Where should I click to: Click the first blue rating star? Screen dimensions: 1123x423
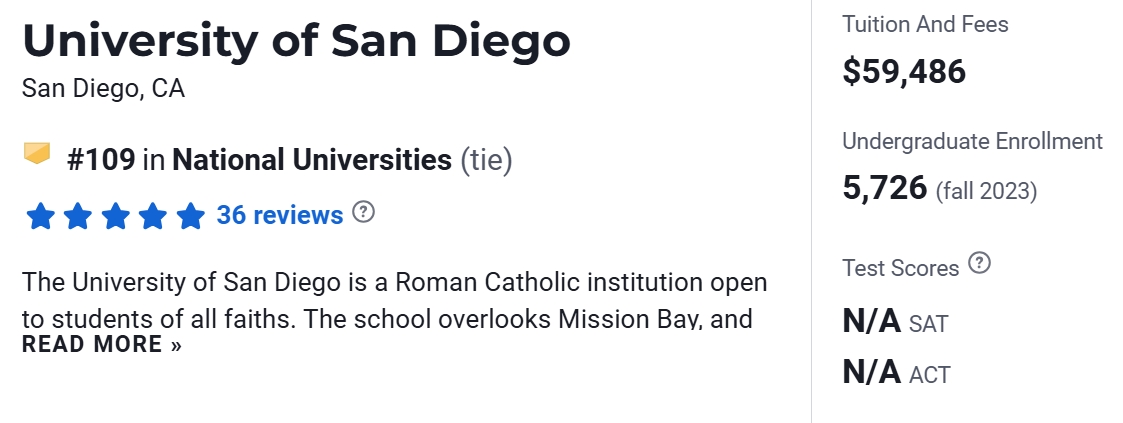point(40,216)
